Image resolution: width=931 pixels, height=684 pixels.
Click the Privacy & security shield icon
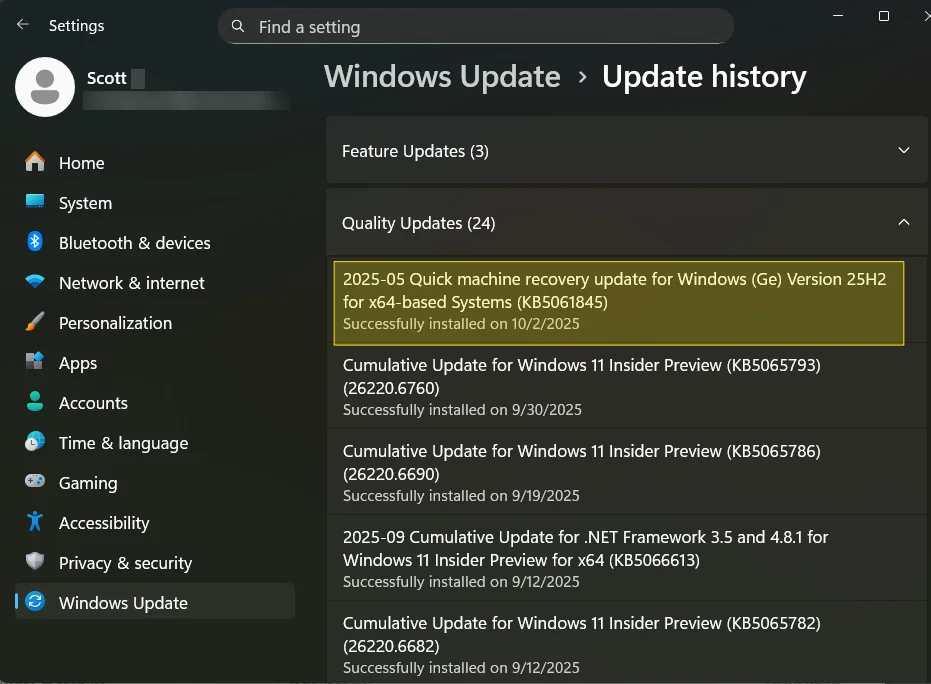(35, 561)
